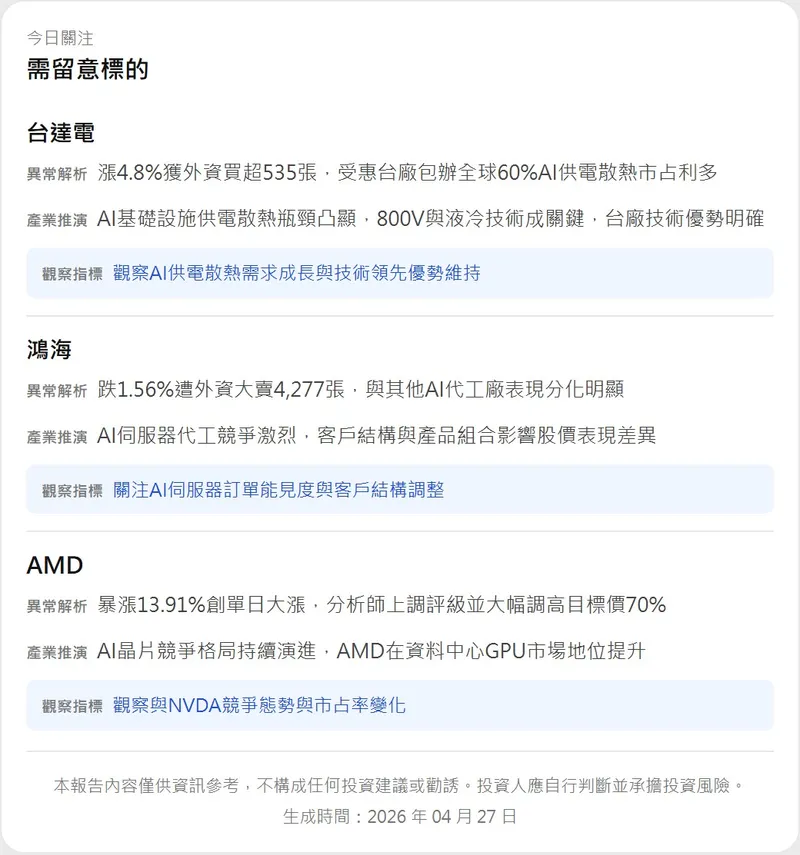Select the 暴漲13.91%創單日大漲 analysis line
The image size is (800, 855).
pos(381,605)
